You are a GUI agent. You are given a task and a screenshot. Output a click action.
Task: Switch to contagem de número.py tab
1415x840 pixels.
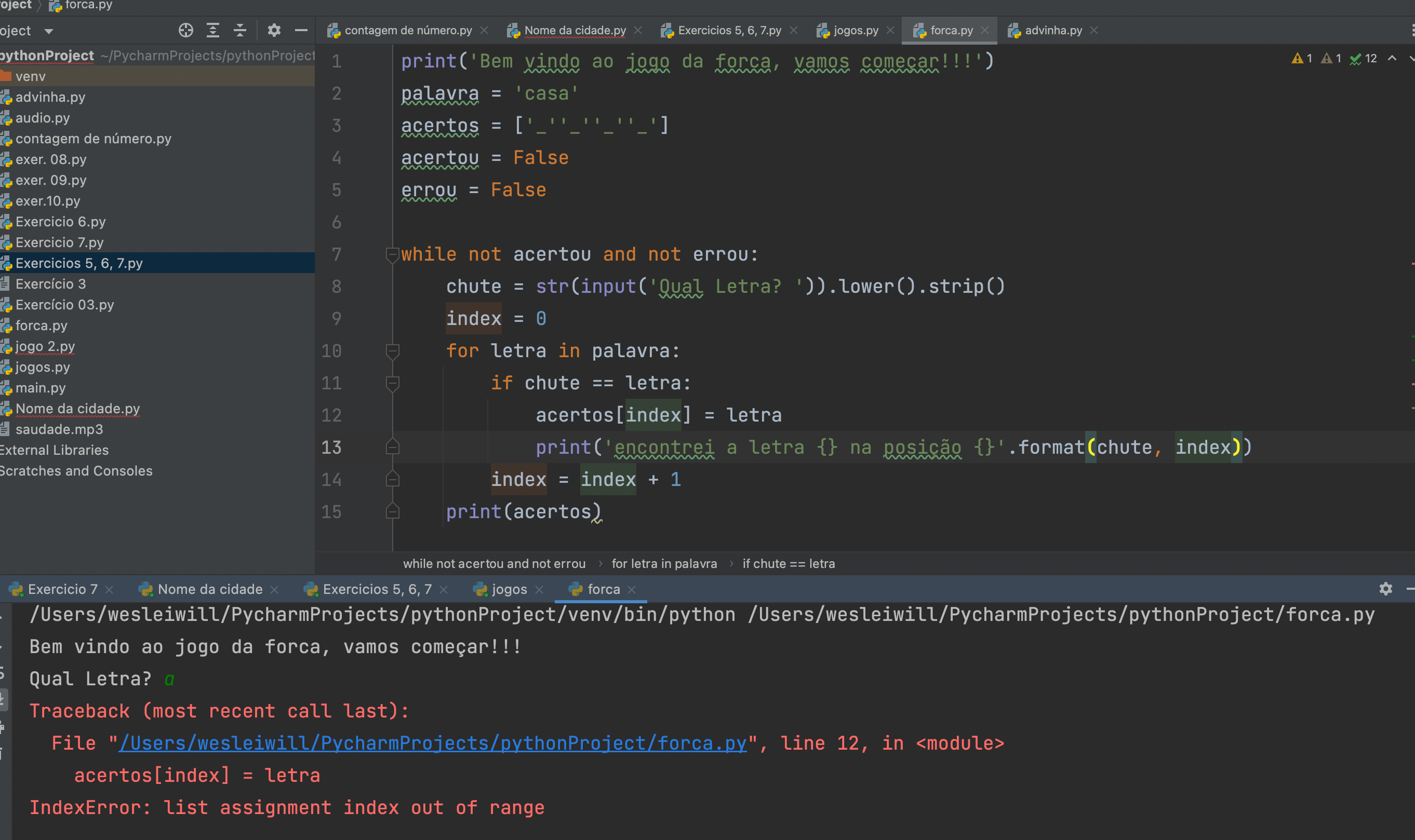[x=408, y=31]
